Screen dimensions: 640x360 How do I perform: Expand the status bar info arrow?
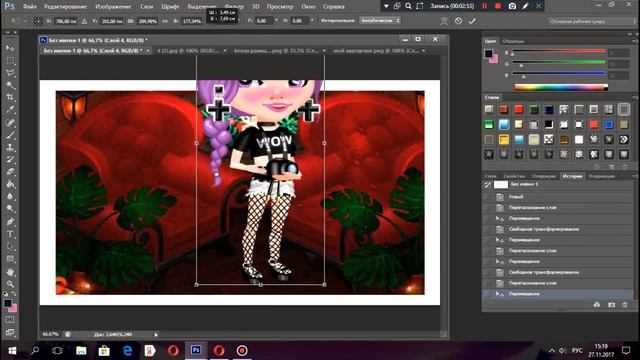pos(156,335)
